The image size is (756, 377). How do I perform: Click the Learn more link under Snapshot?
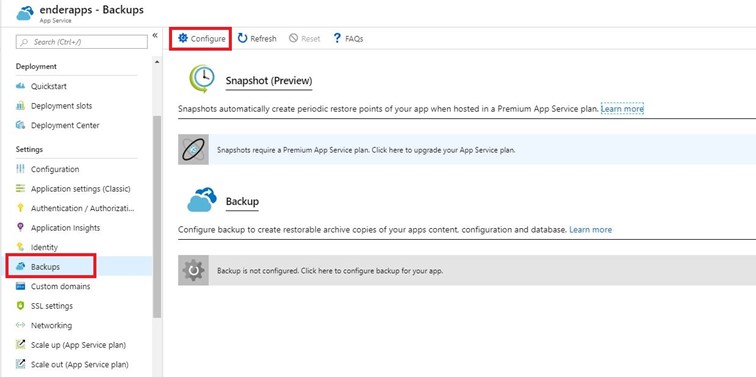click(x=622, y=109)
